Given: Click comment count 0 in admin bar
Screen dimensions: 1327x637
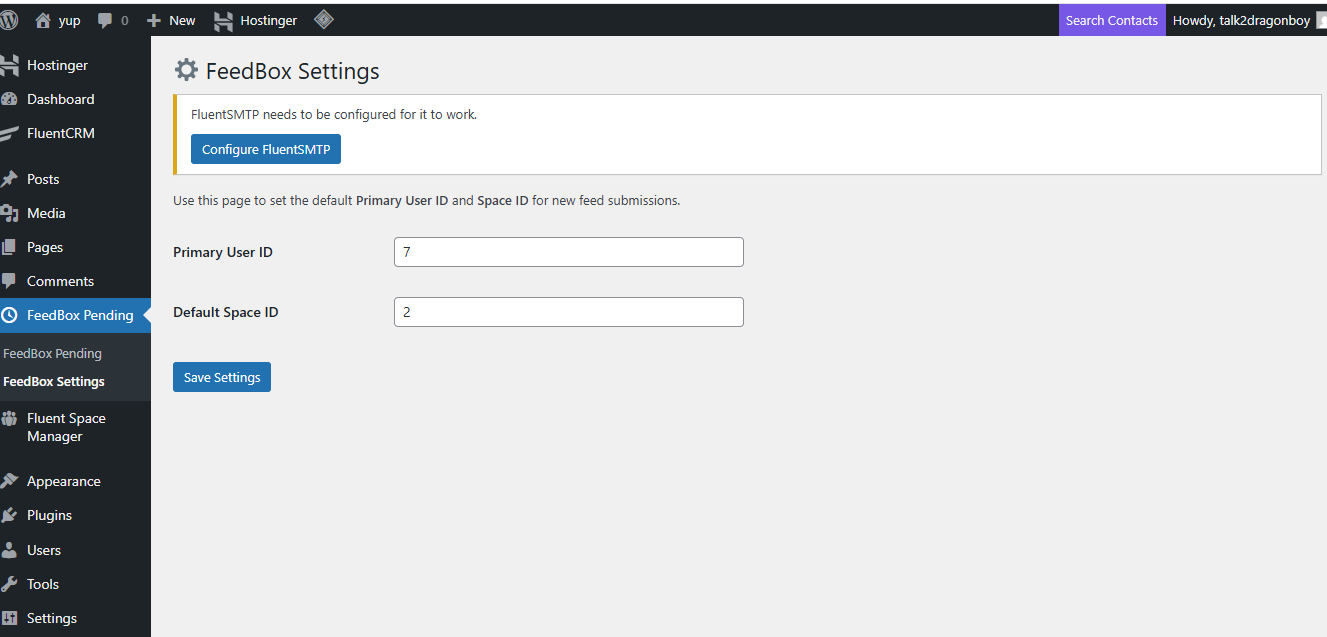Looking at the screenshot, I should tap(124, 20).
